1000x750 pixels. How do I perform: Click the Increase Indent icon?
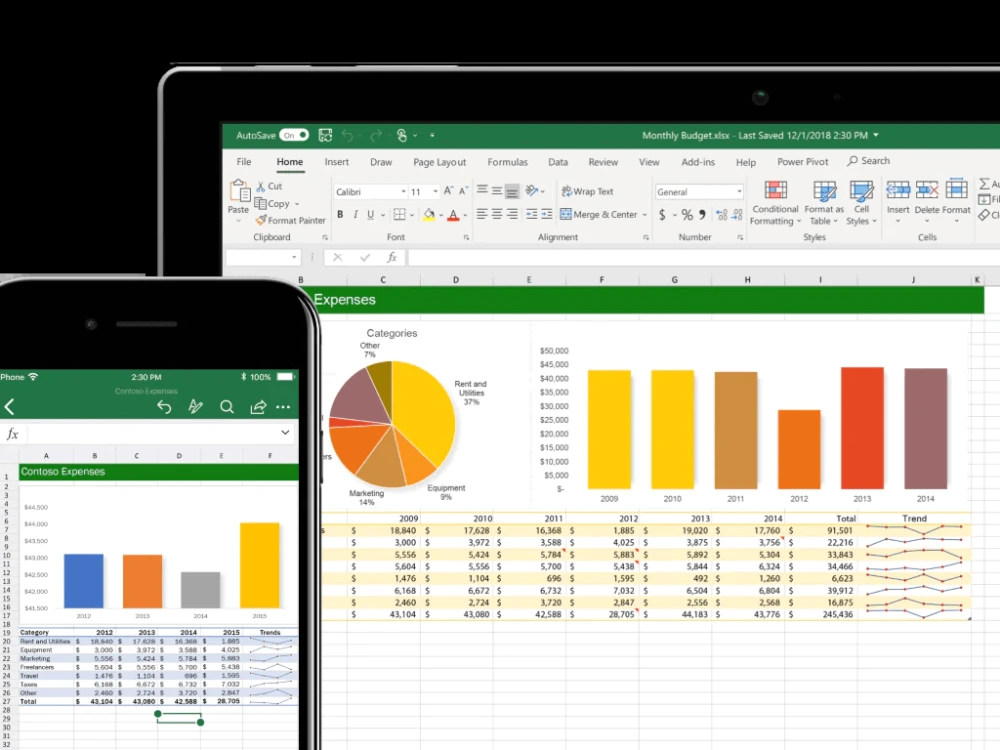(x=547, y=214)
